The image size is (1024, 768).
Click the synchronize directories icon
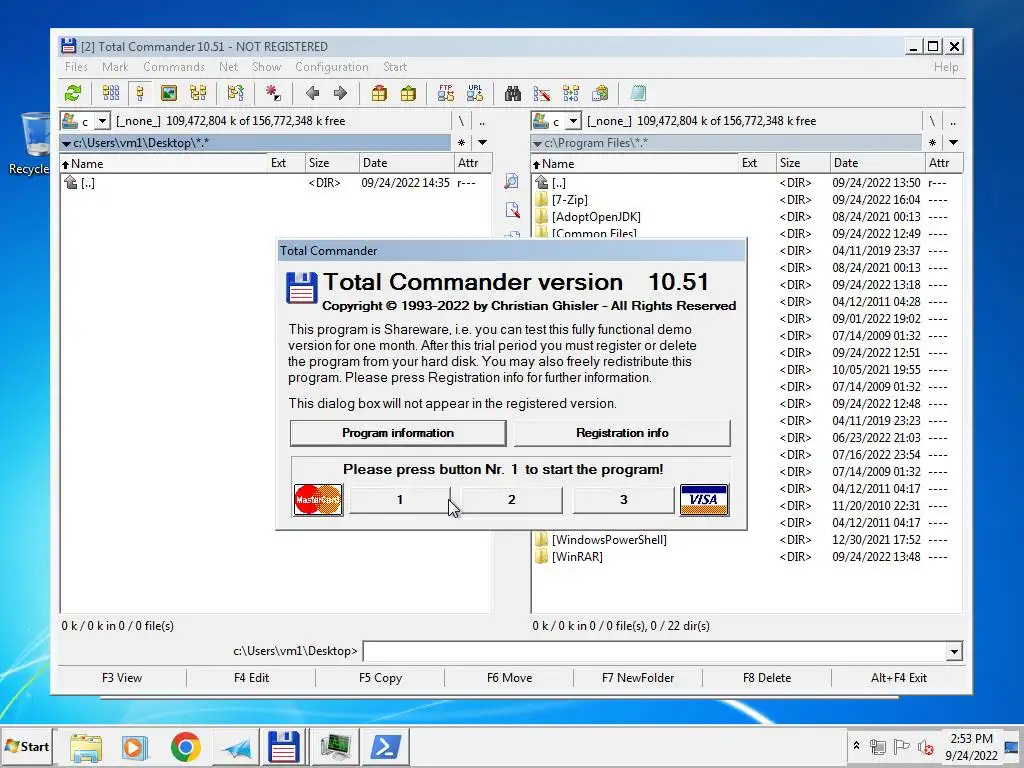tap(571, 93)
